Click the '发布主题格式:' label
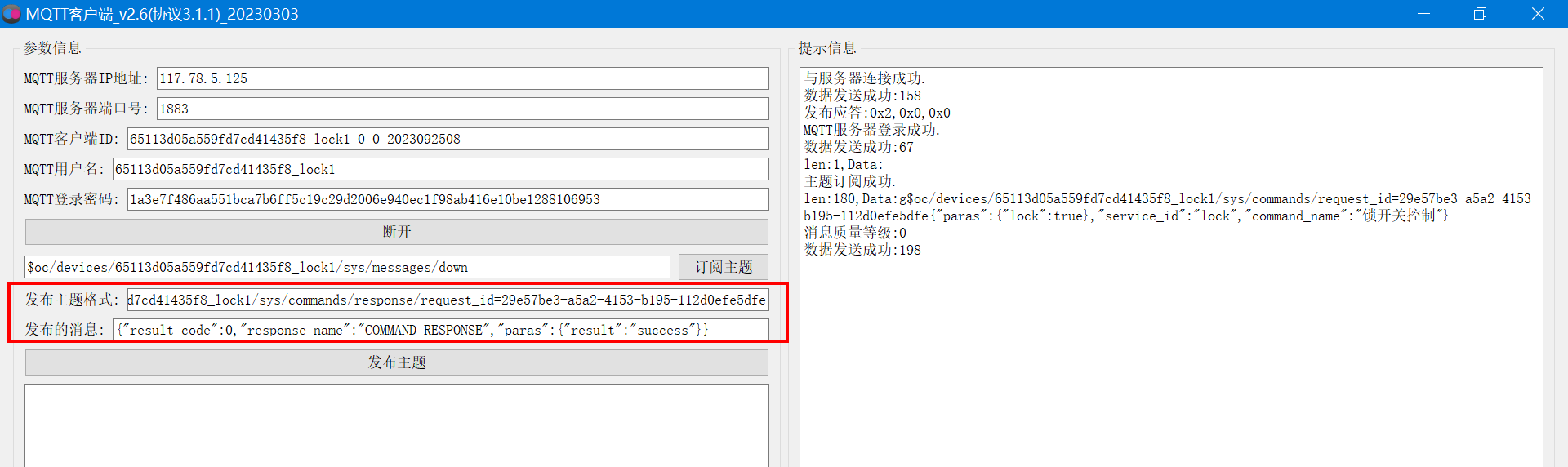The image size is (1568, 467). click(72, 300)
